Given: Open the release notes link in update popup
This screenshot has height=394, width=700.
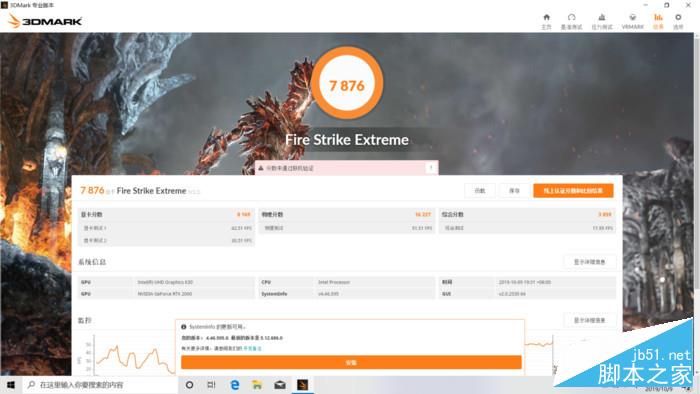Looking at the screenshot, I should pos(253,348).
